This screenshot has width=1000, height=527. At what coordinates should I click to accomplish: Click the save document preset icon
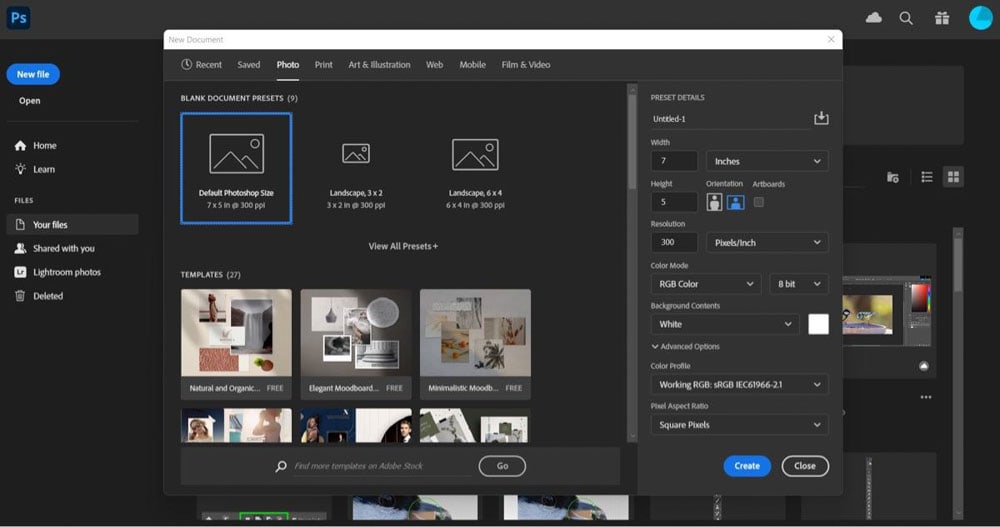click(x=821, y=118)
